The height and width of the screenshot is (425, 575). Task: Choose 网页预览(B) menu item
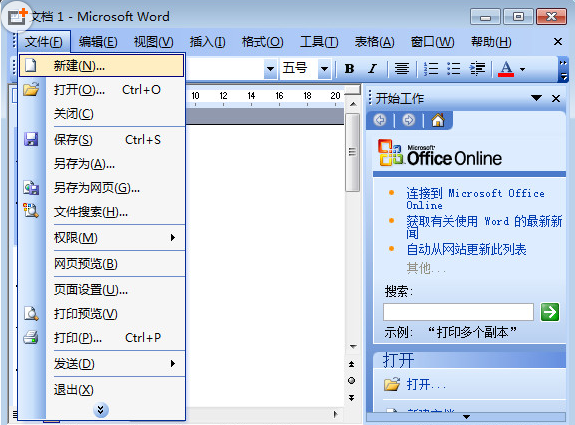102,264
